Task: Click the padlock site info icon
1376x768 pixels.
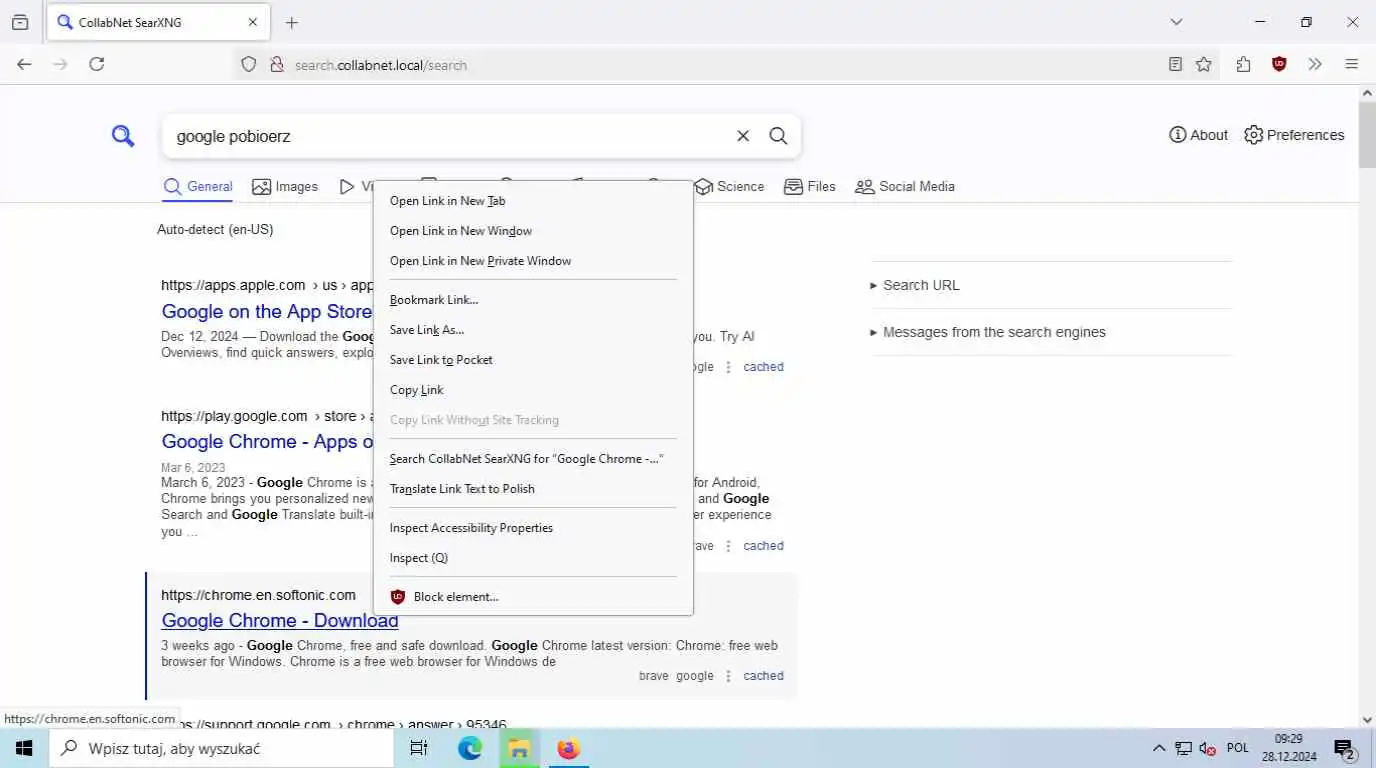Action: [x=277, y=64]
